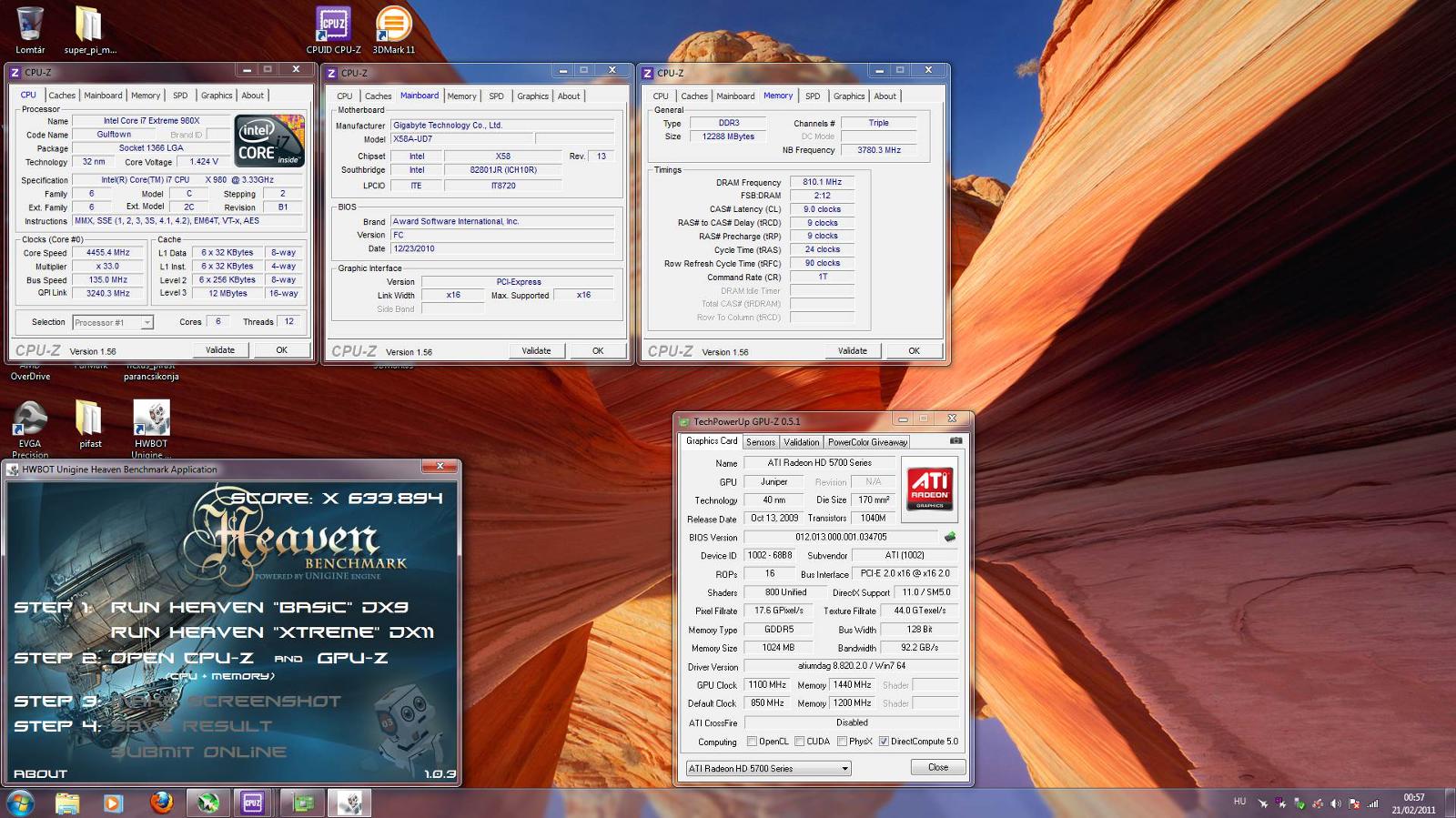Switch to the GPU-Z taskbar button

[303, 803]
